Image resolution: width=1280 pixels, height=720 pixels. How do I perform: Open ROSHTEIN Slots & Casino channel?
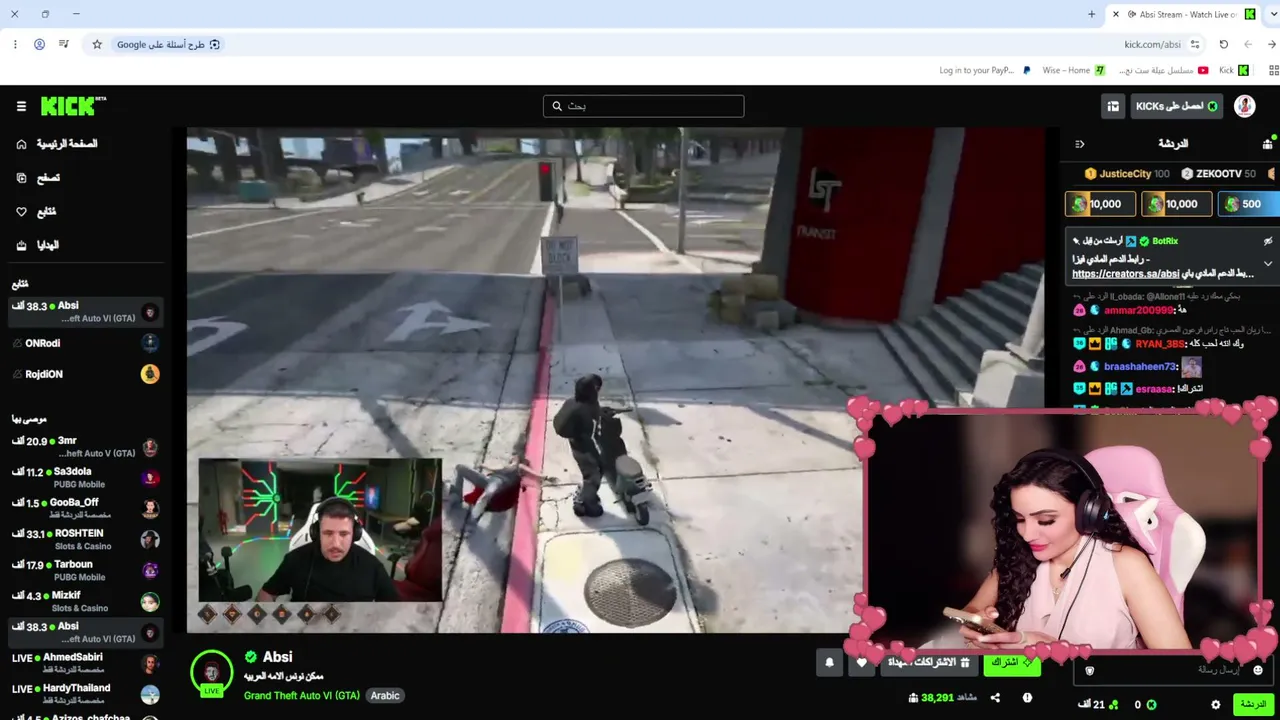pos(84,540)
